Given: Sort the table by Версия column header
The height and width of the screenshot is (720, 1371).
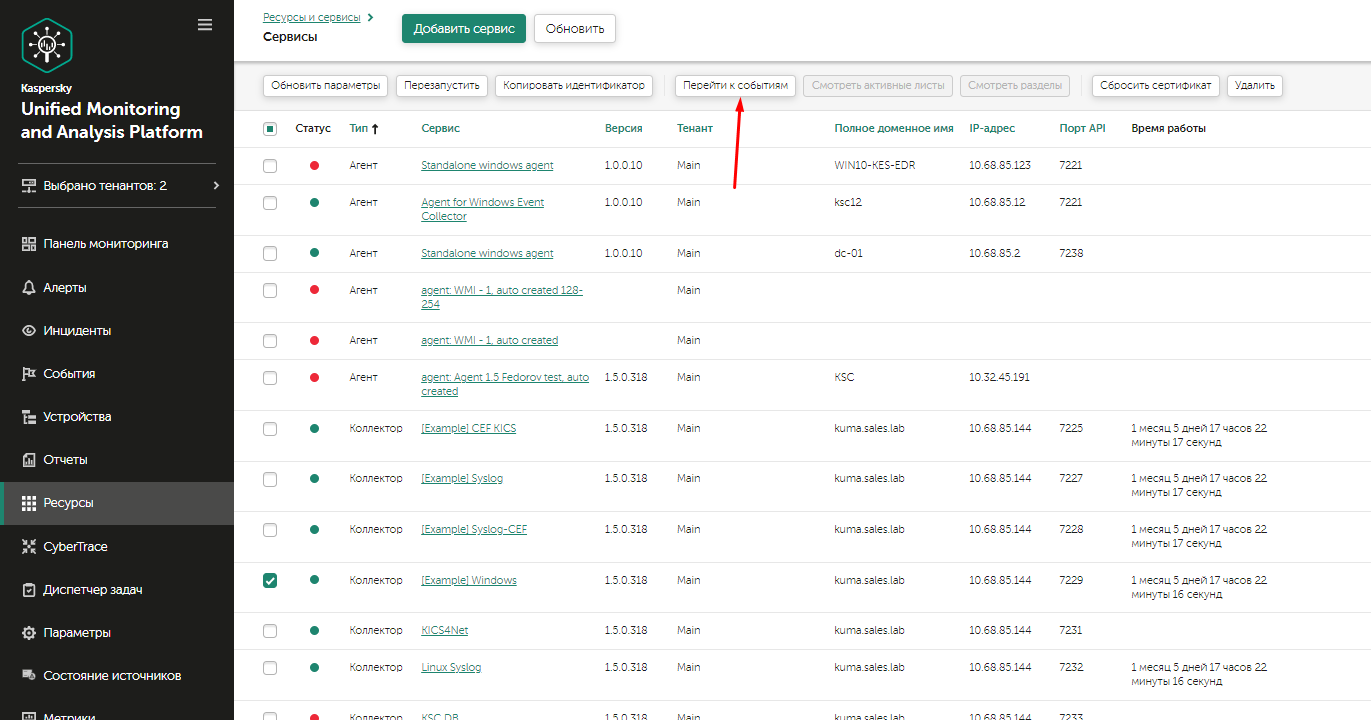Looking at the screenshot, I should tap(624, 129).
